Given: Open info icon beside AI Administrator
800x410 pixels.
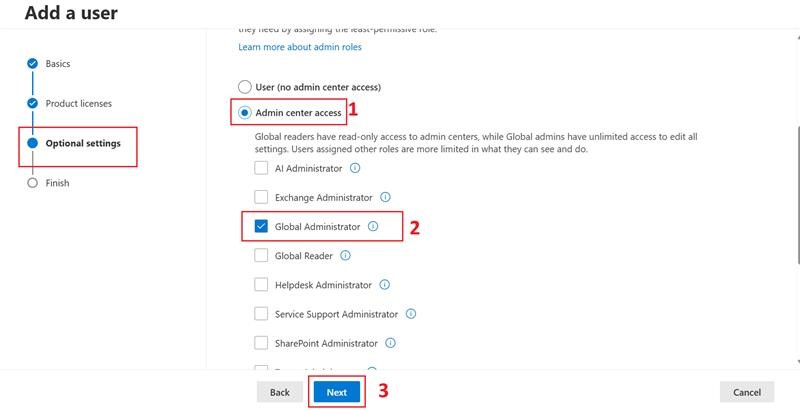Looking at the screenshot, I should [355, 168].
